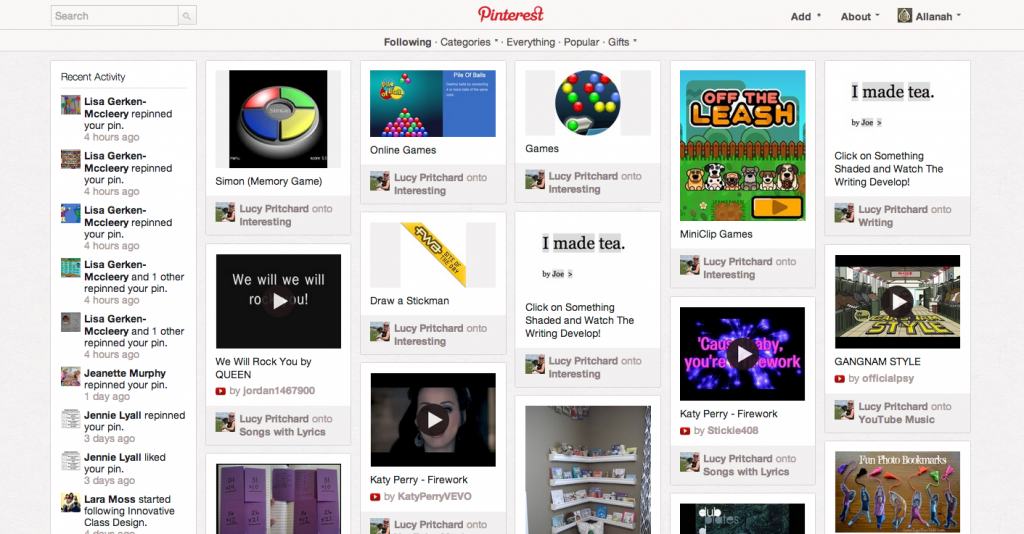Click Lucy Pritchard avatar beside YouTube Music
The height and width of the screenshot is (534, 1024).
[844, 410]
